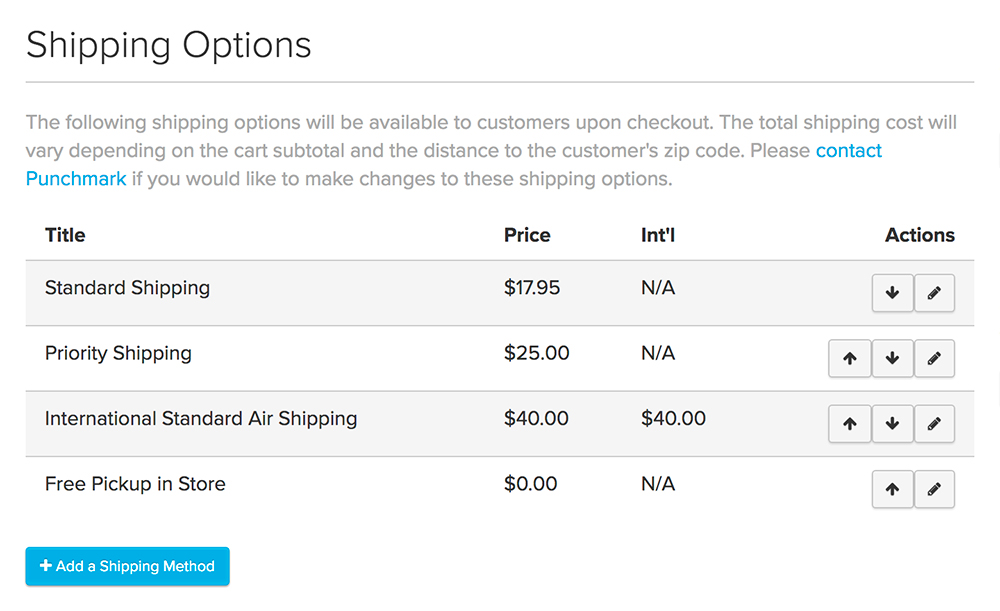
Task: Edit the Priority Shipping option
Action: pyautogui.click(x=934, y=359)
